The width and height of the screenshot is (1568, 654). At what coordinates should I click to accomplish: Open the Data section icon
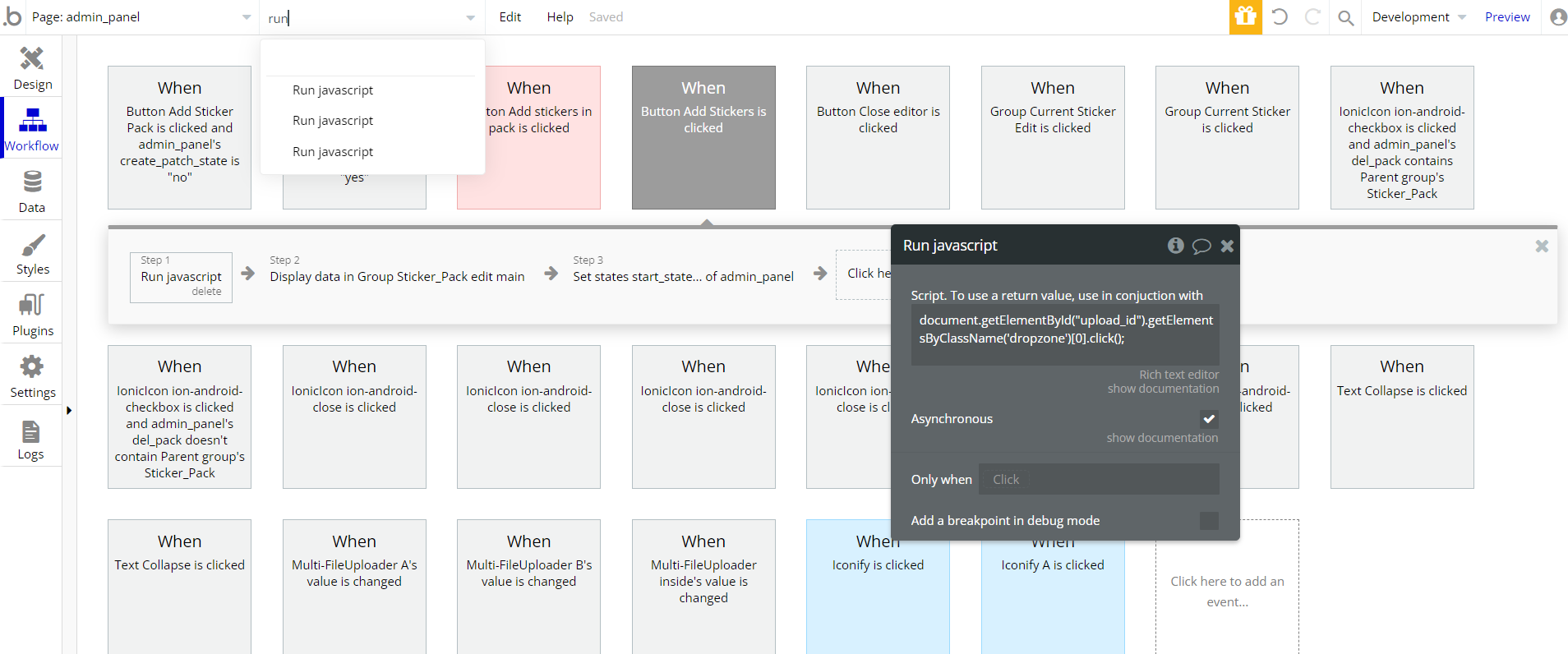click(32, 191)
